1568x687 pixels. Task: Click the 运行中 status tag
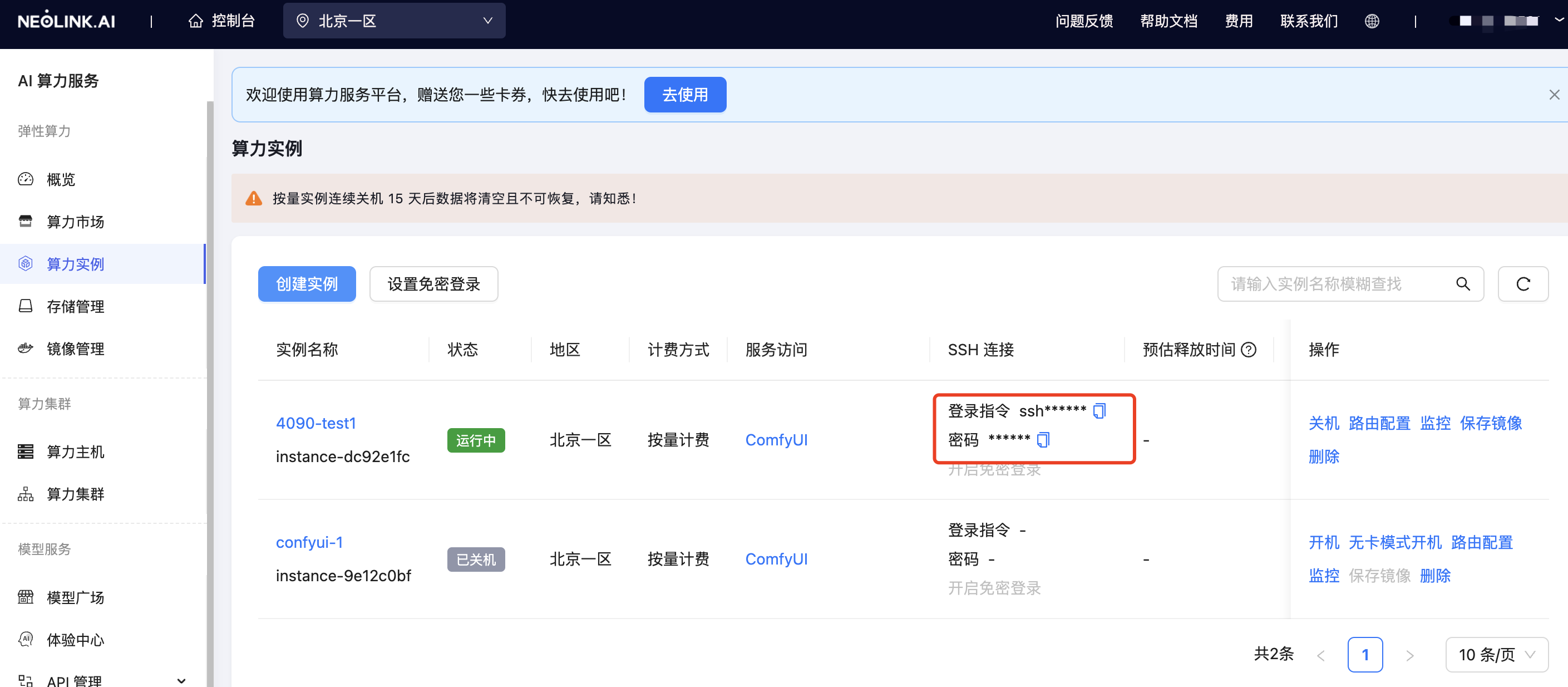coord(476,440)
